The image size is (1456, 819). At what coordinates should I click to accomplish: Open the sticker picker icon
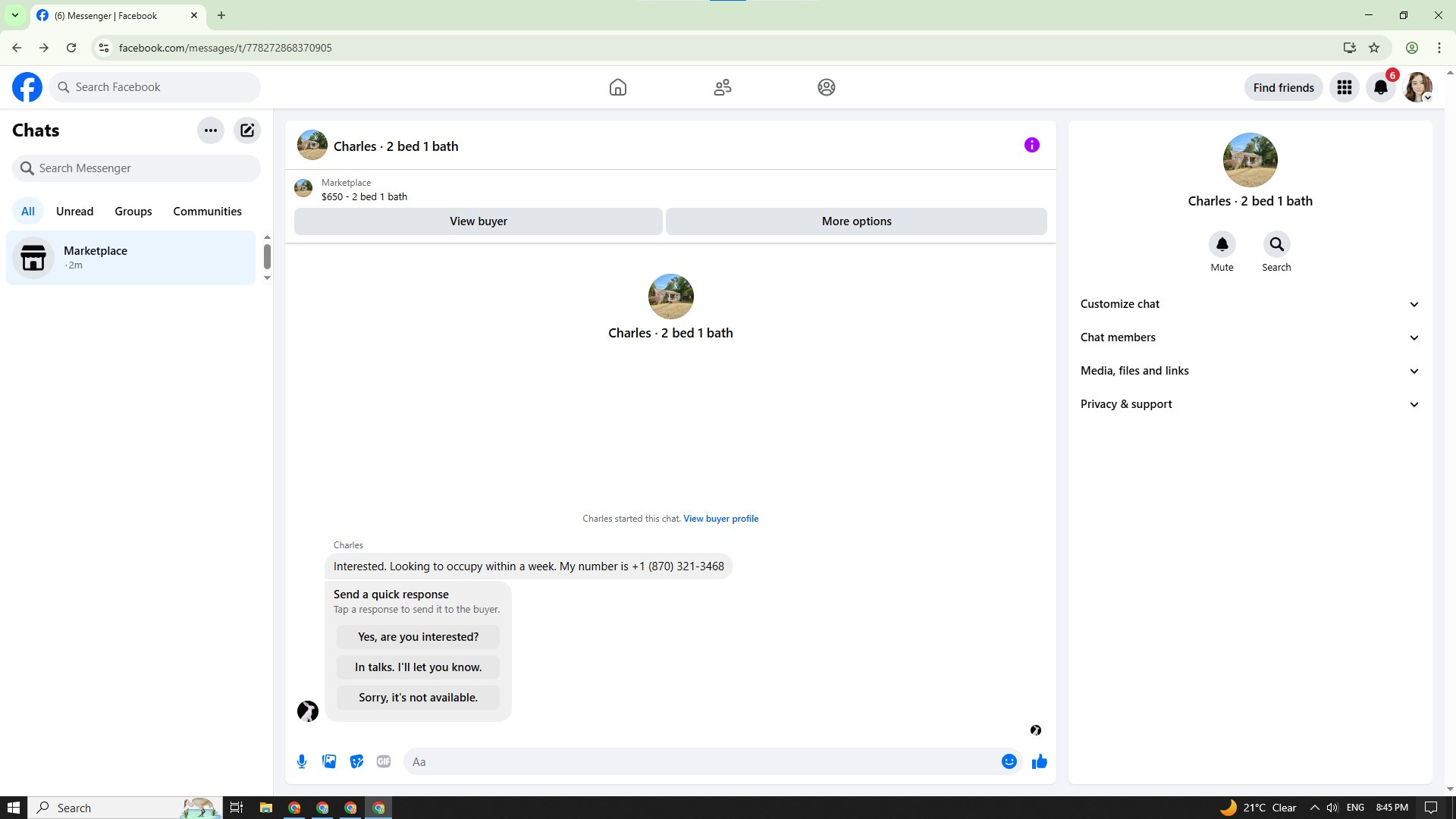point(356,761)
